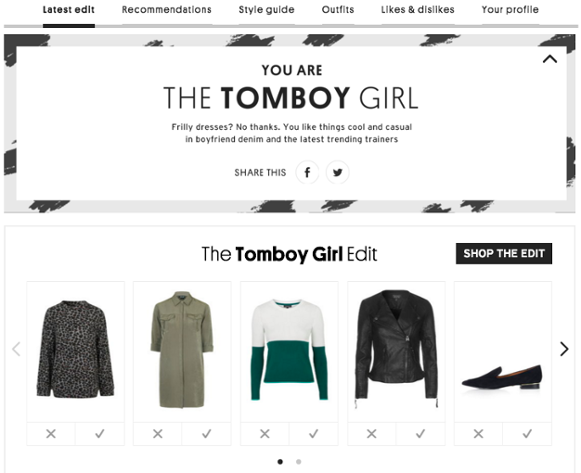Like the black leather biker jacket
The image size is (581, 473).
tap(420, 434)
